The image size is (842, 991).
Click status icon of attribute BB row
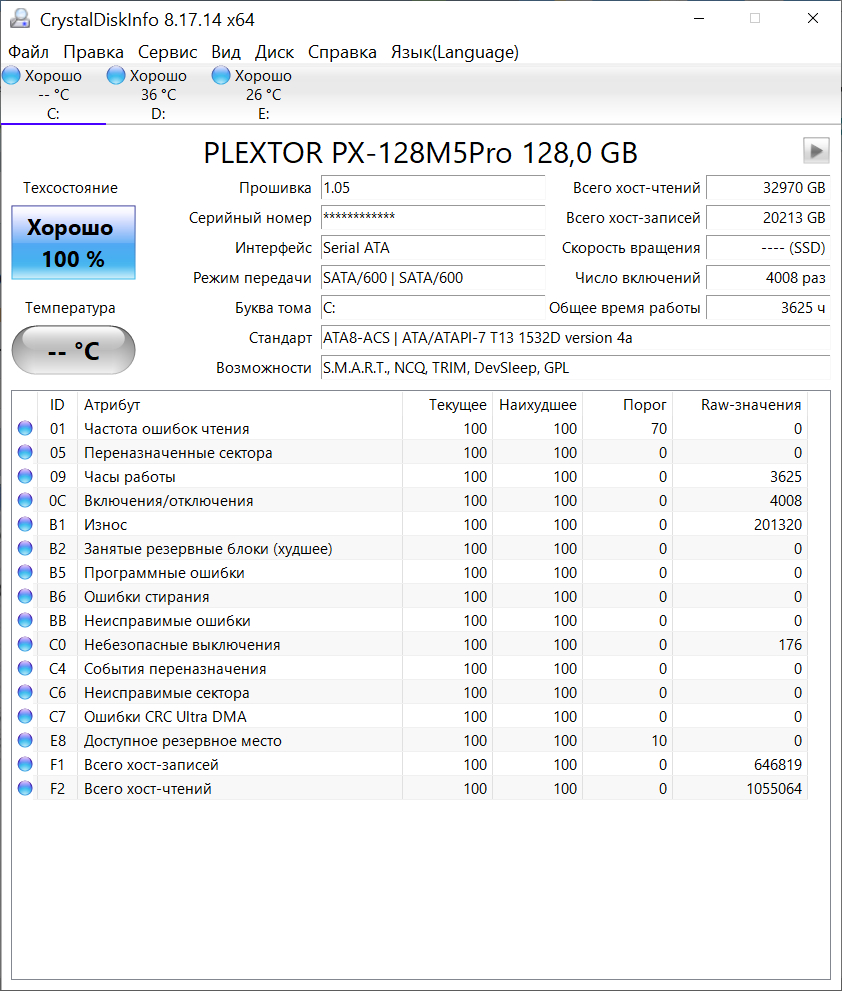25,620
